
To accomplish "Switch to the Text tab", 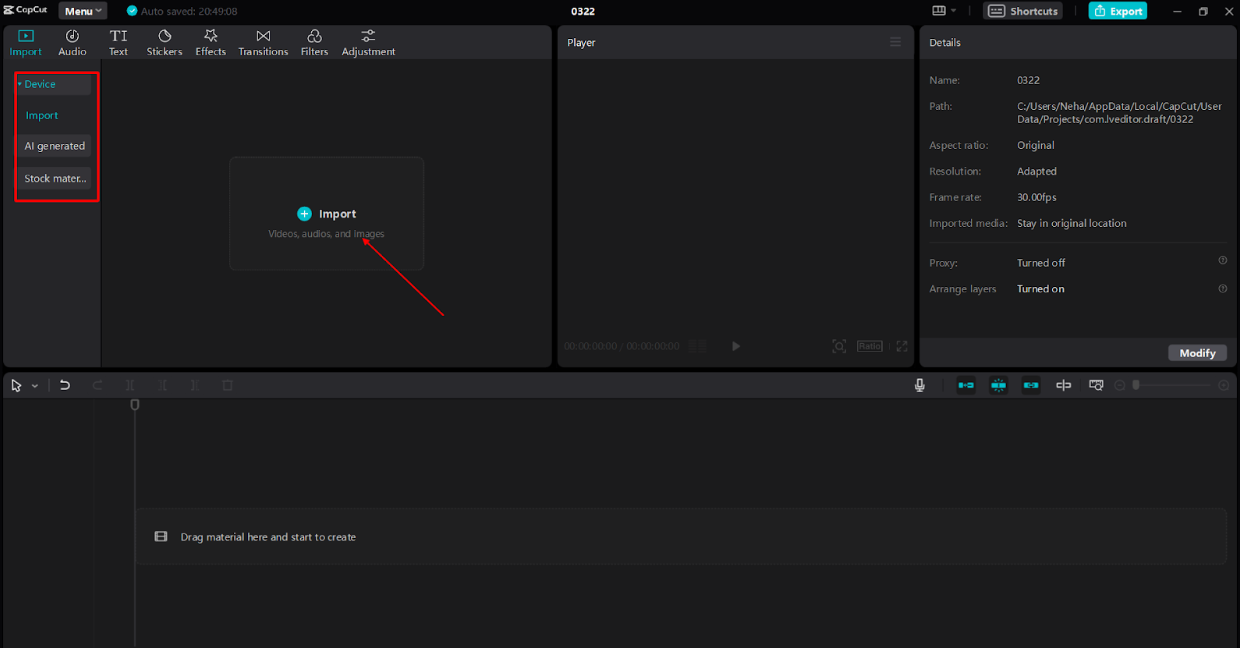I will click(x=118, y=42).
